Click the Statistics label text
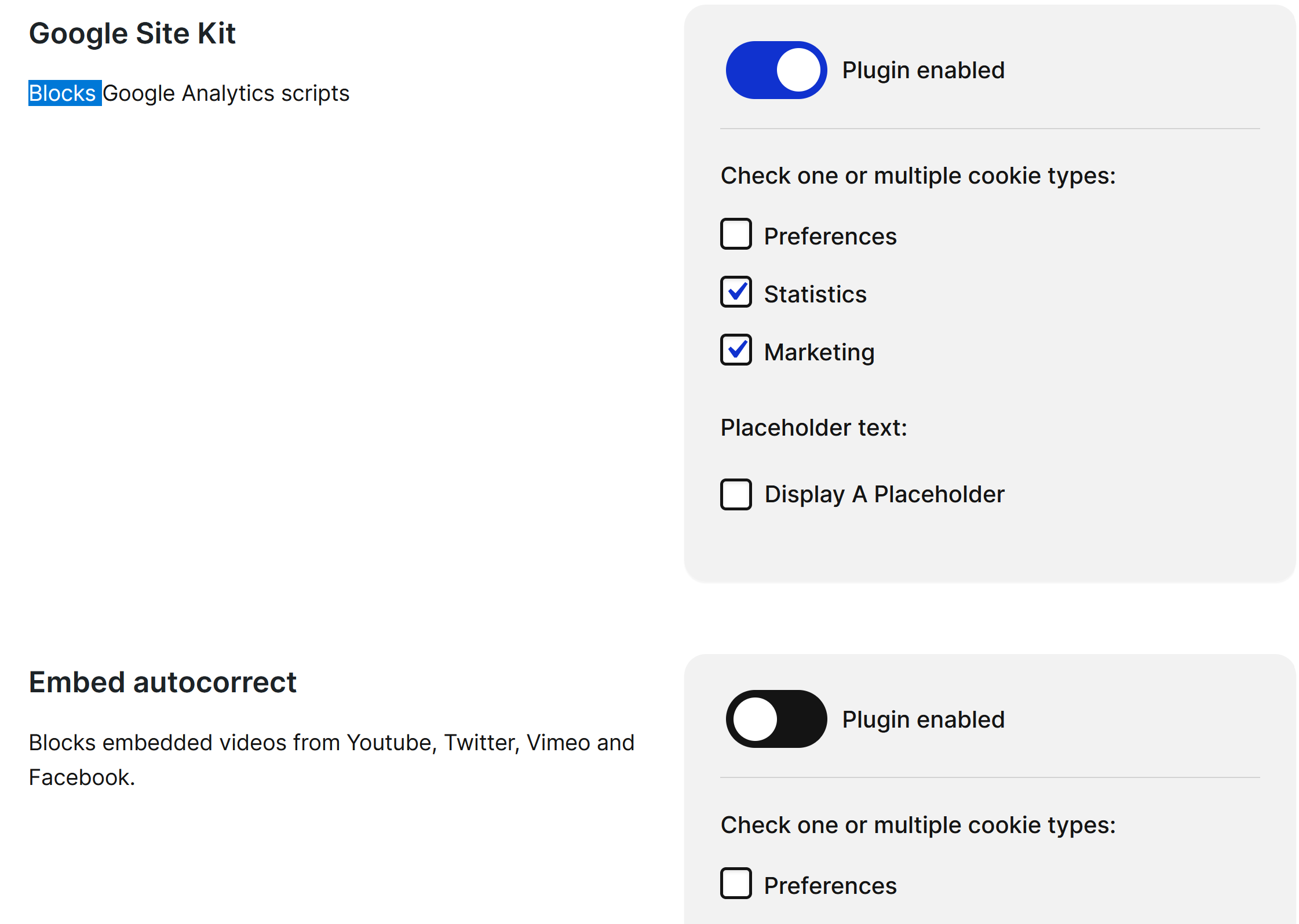Viewport: 1299px width, 924px height. pyautogui.click(x=815, y=294)
